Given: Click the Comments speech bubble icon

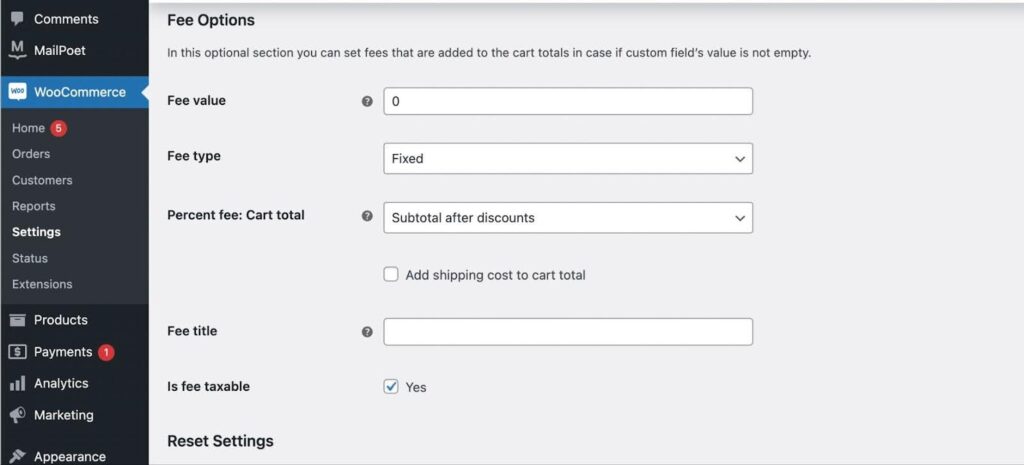Looking at the screenshot, I should click(x=18, y=19).
